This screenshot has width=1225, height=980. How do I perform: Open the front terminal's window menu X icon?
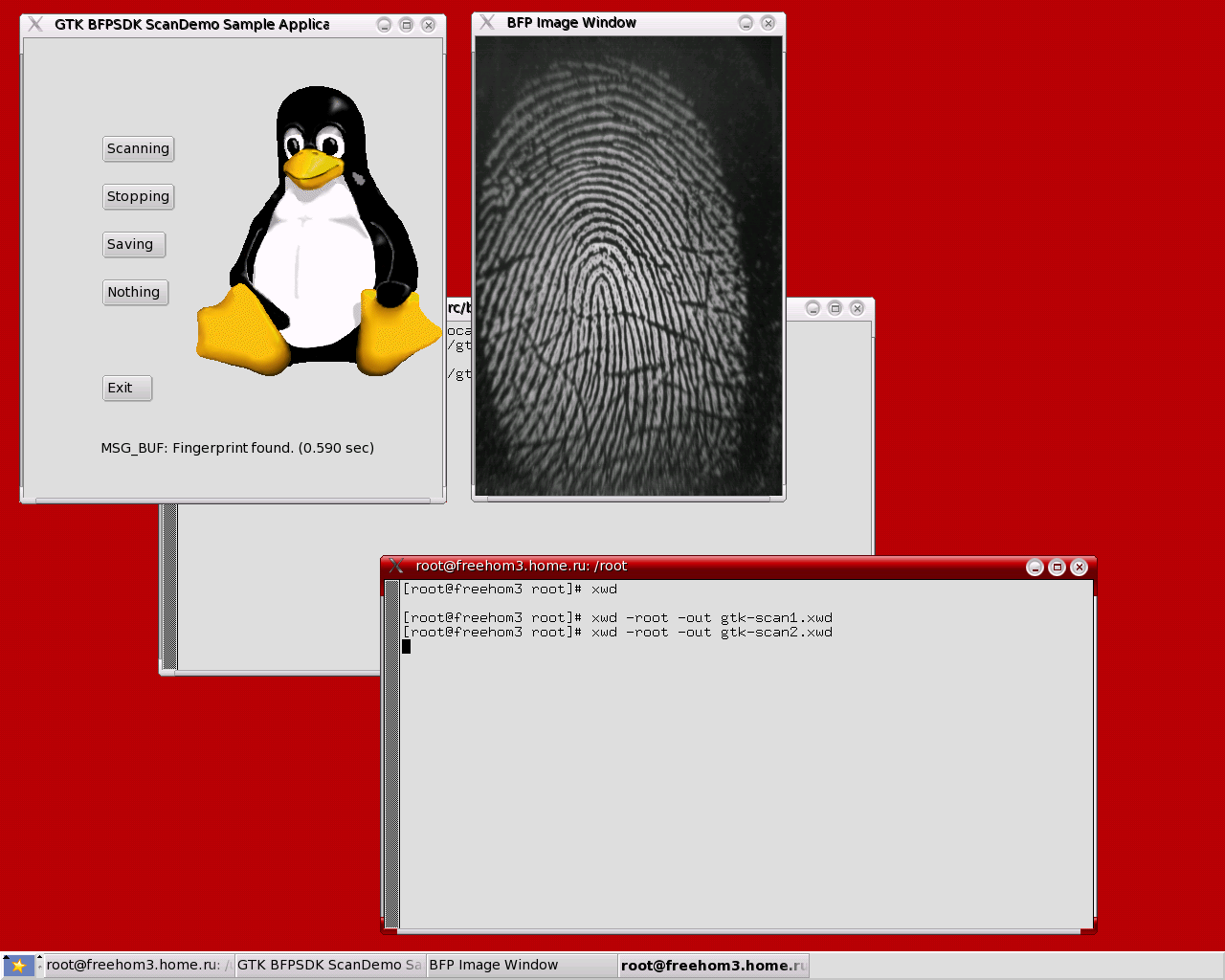[396, 567]
